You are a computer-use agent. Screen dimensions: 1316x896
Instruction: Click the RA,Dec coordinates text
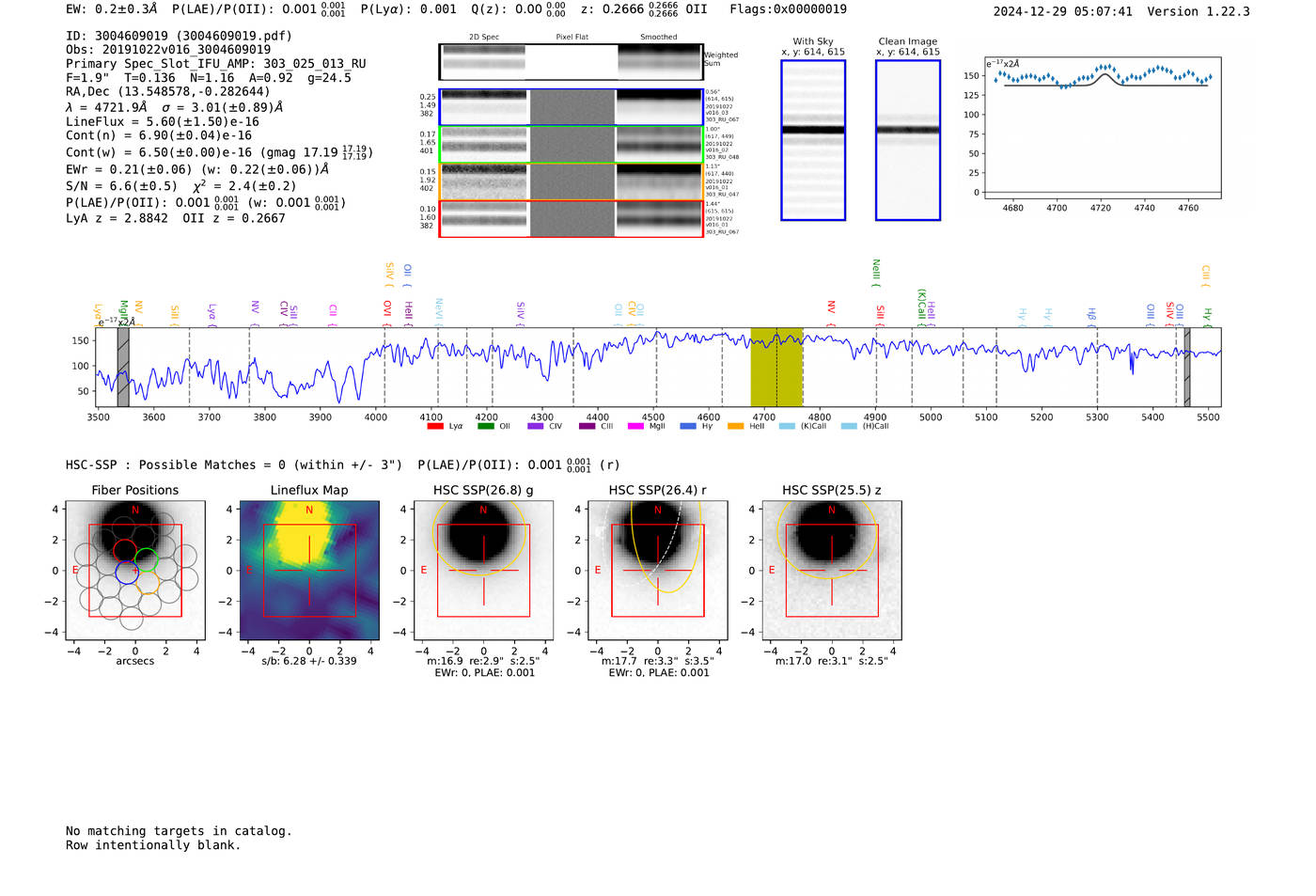167,91
